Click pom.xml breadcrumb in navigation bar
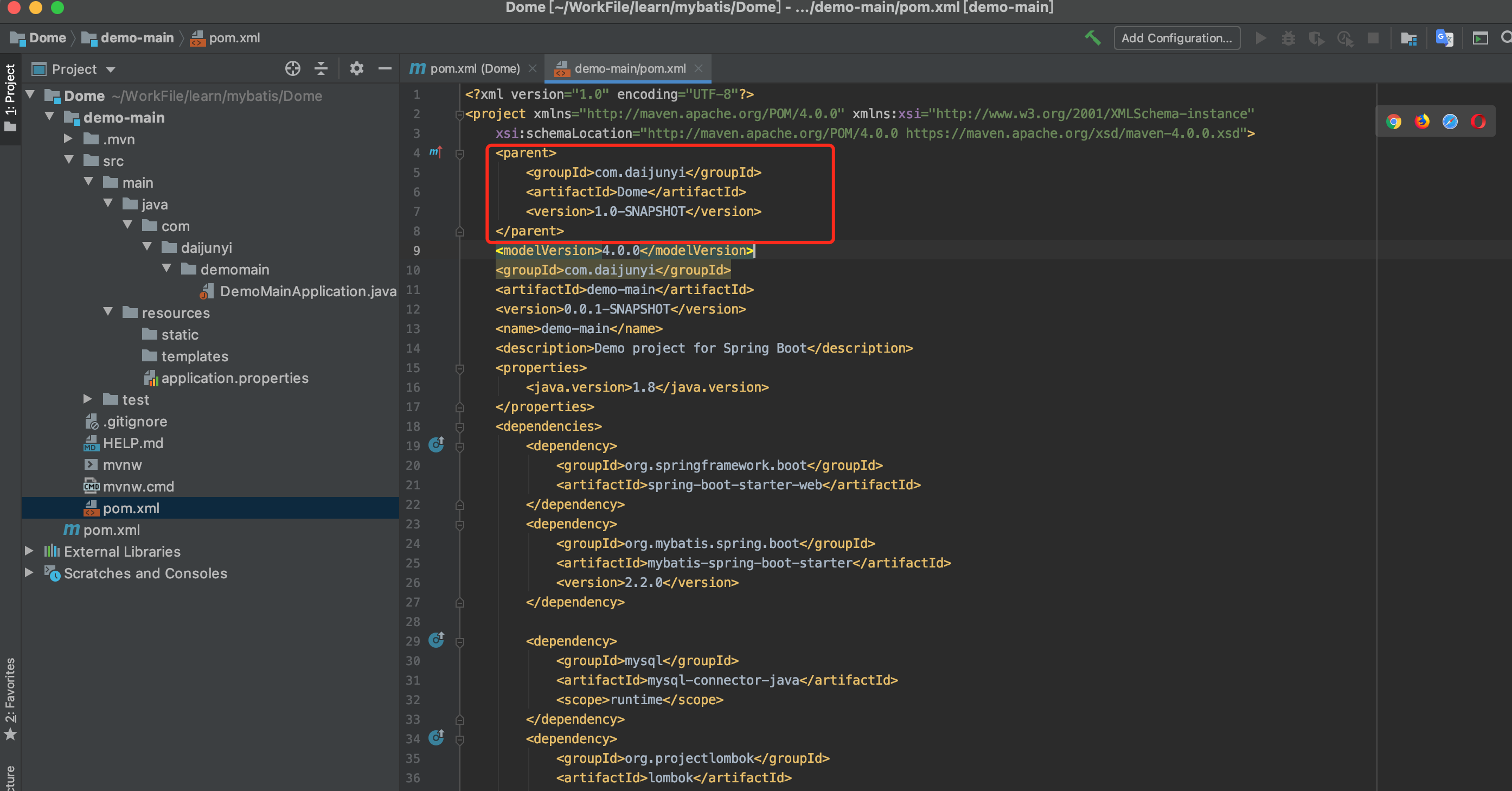Image resolution: width=1512 pixels, height=791 pixels. pyautogui.click(x=226, y=38)
